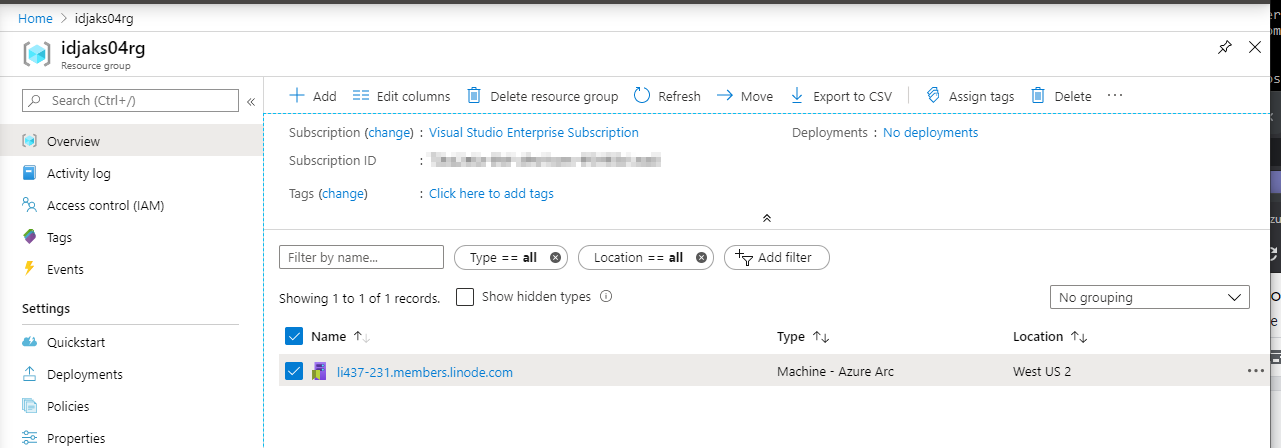The height and width of the screenshot is (448, 1281).
Task: Click the Azure Arc machine icon
Action: coord(320,372)
